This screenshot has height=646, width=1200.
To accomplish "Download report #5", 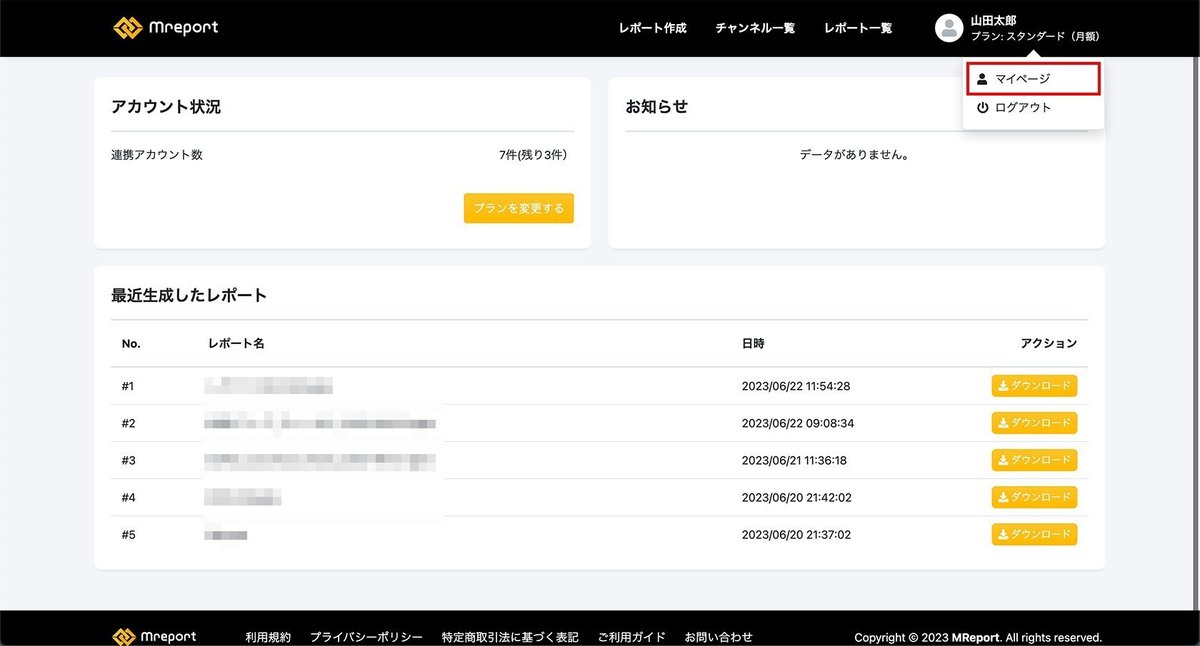I will click(1034, 534).
